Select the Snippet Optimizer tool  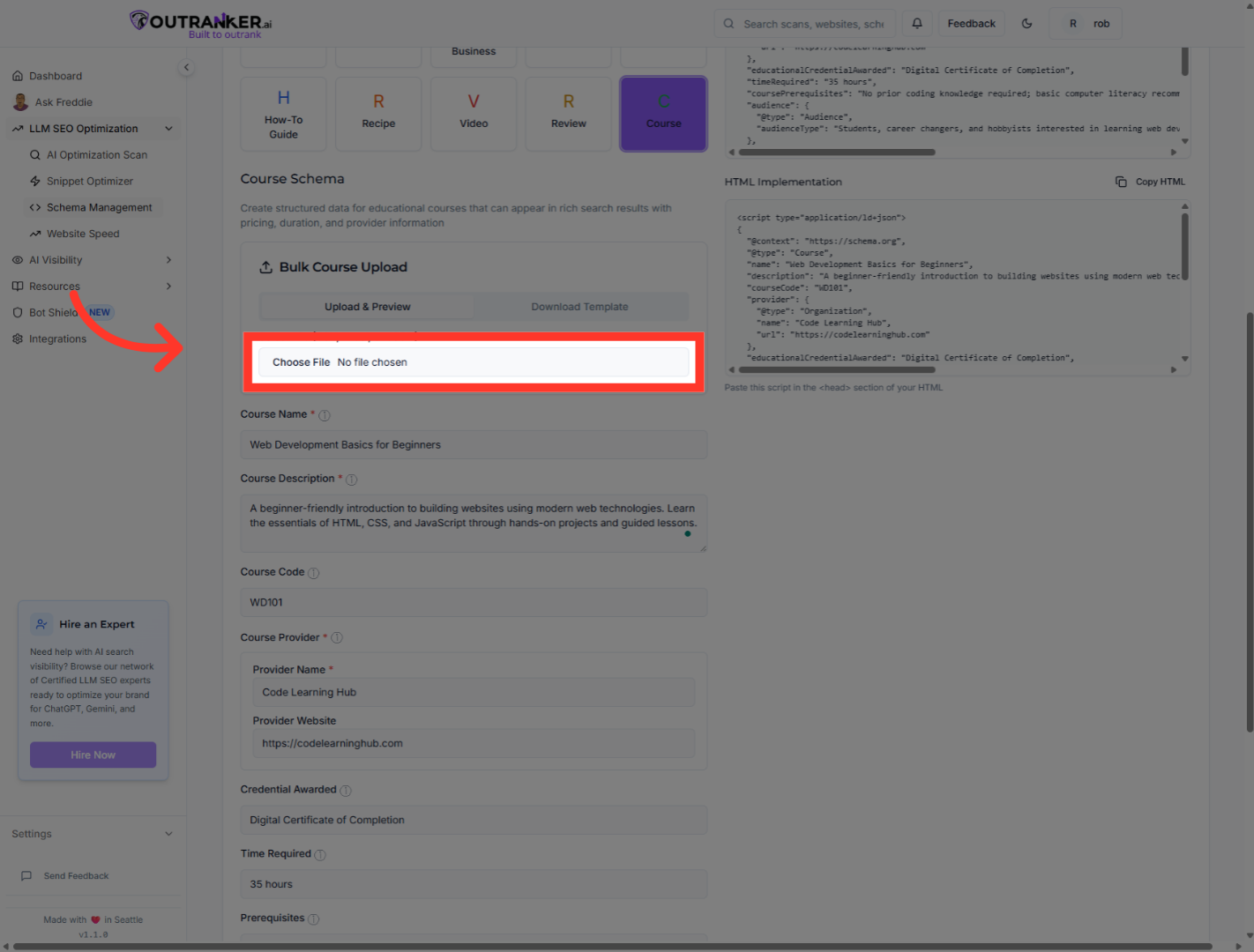[x=90, y=181]
